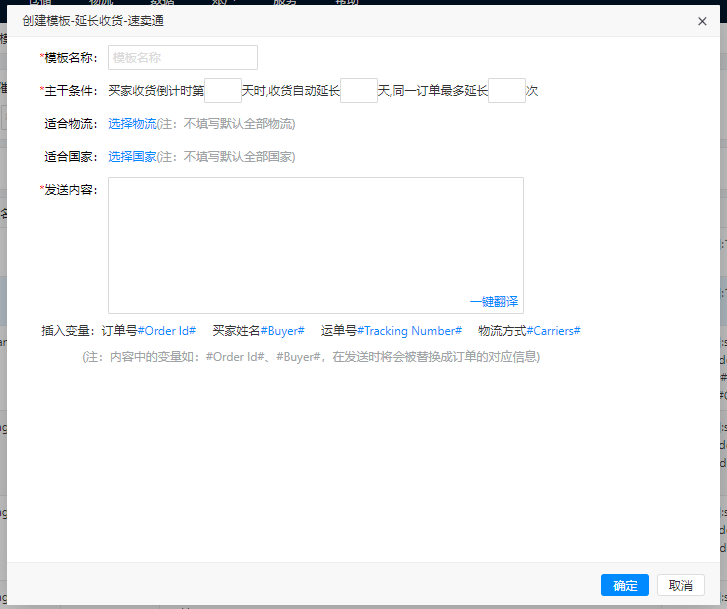Cancel the dialog with 取消 button
This screenshot has width=727, height=609.
click(681, 586)
